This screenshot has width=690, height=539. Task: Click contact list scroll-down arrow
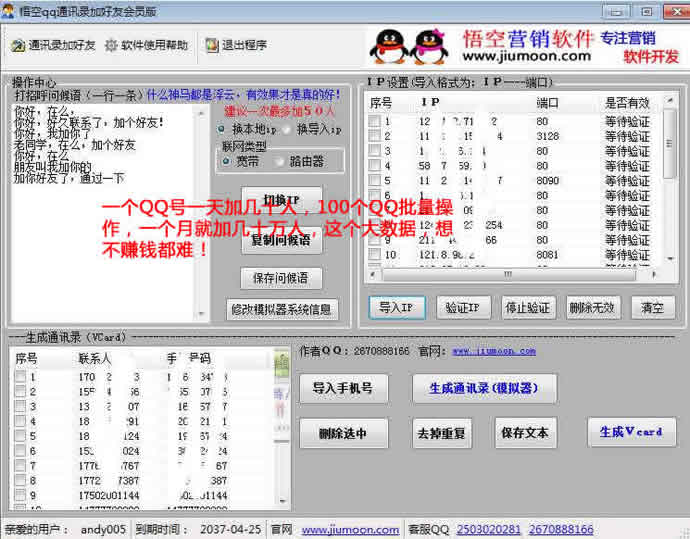coord(283,501)
